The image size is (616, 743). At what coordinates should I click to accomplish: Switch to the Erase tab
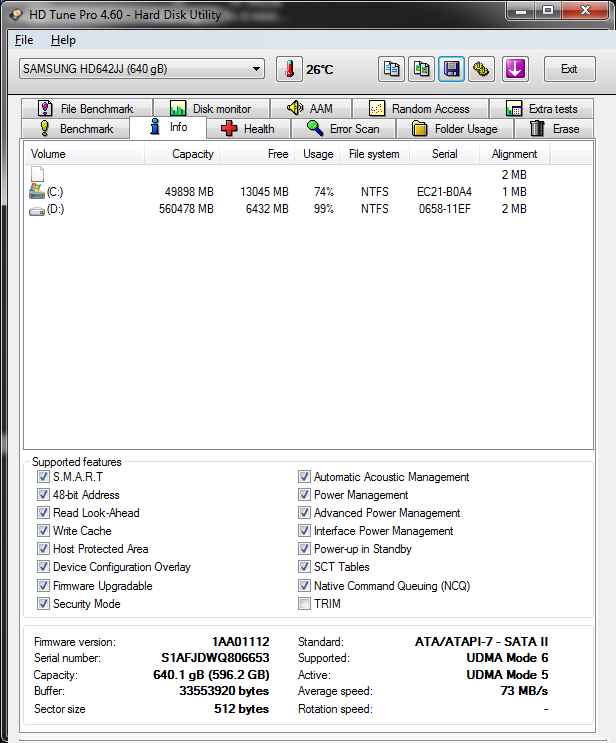click(x=554, y=128)
